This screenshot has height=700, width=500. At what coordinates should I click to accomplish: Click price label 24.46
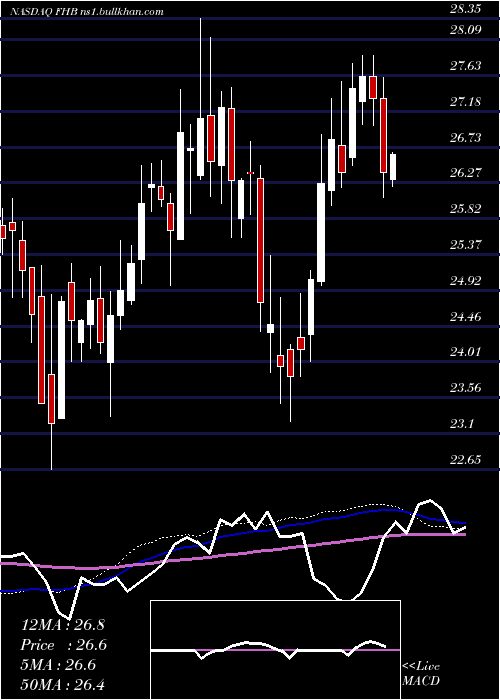point(466,317)
